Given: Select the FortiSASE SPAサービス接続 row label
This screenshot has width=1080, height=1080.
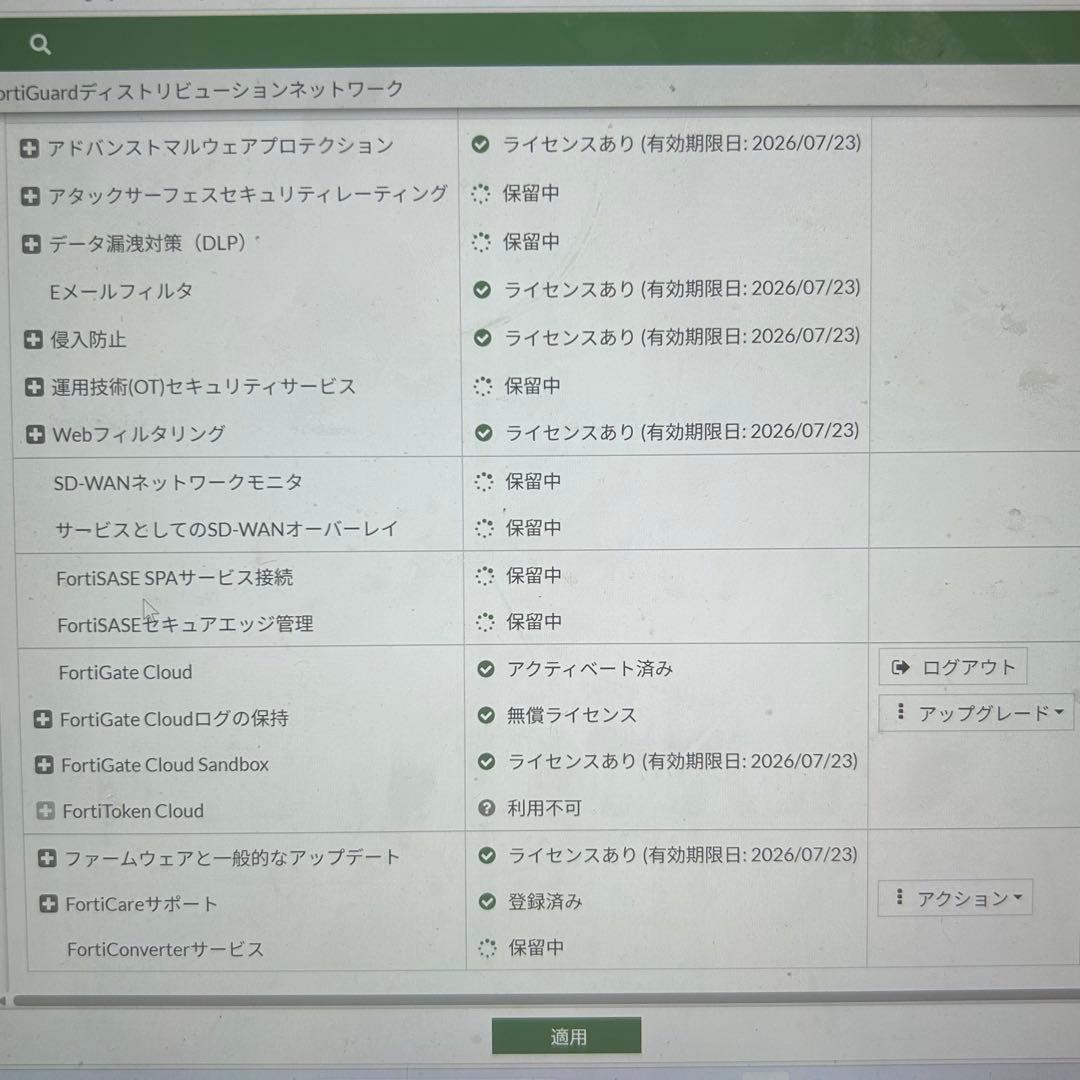Looking at the screenshot, I should point(175,578).
